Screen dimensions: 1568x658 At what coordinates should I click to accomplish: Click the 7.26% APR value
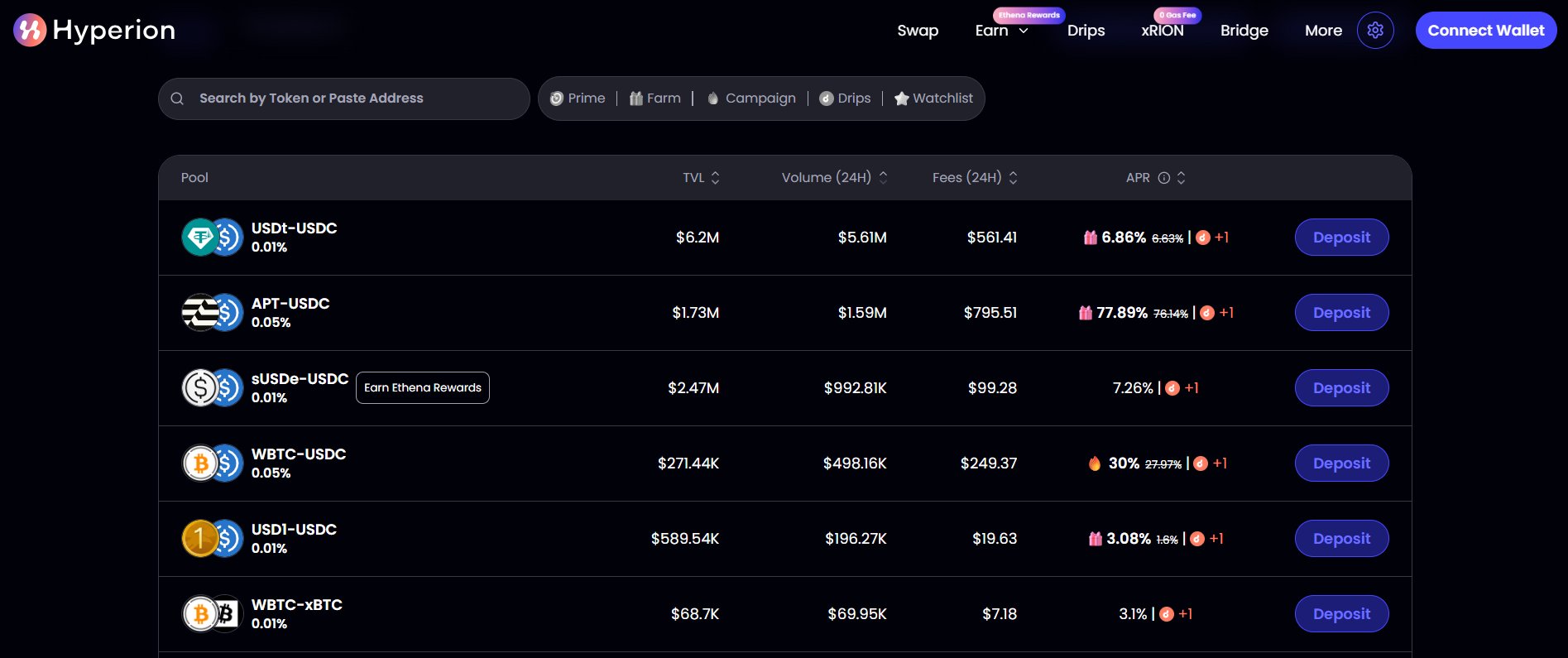point(1133,388)
